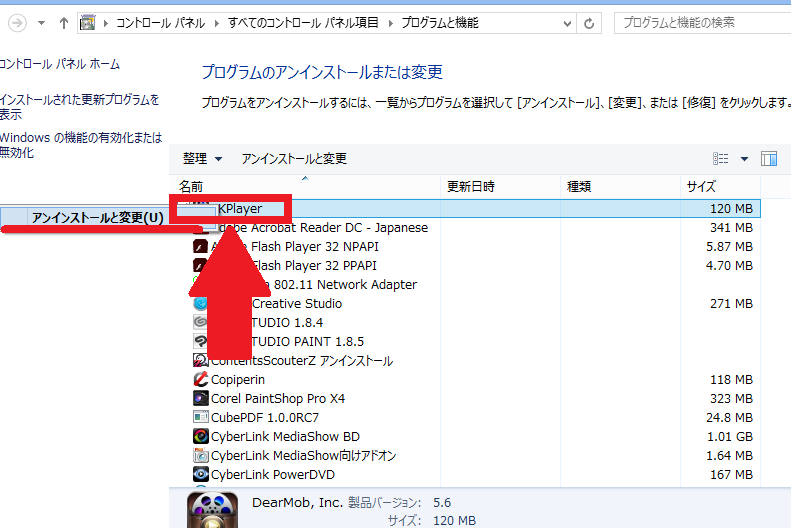Image resolution: width=791 pixels, height=528 pixels.
Task: Open the address bar history dropdown
Action: (565, 23)
